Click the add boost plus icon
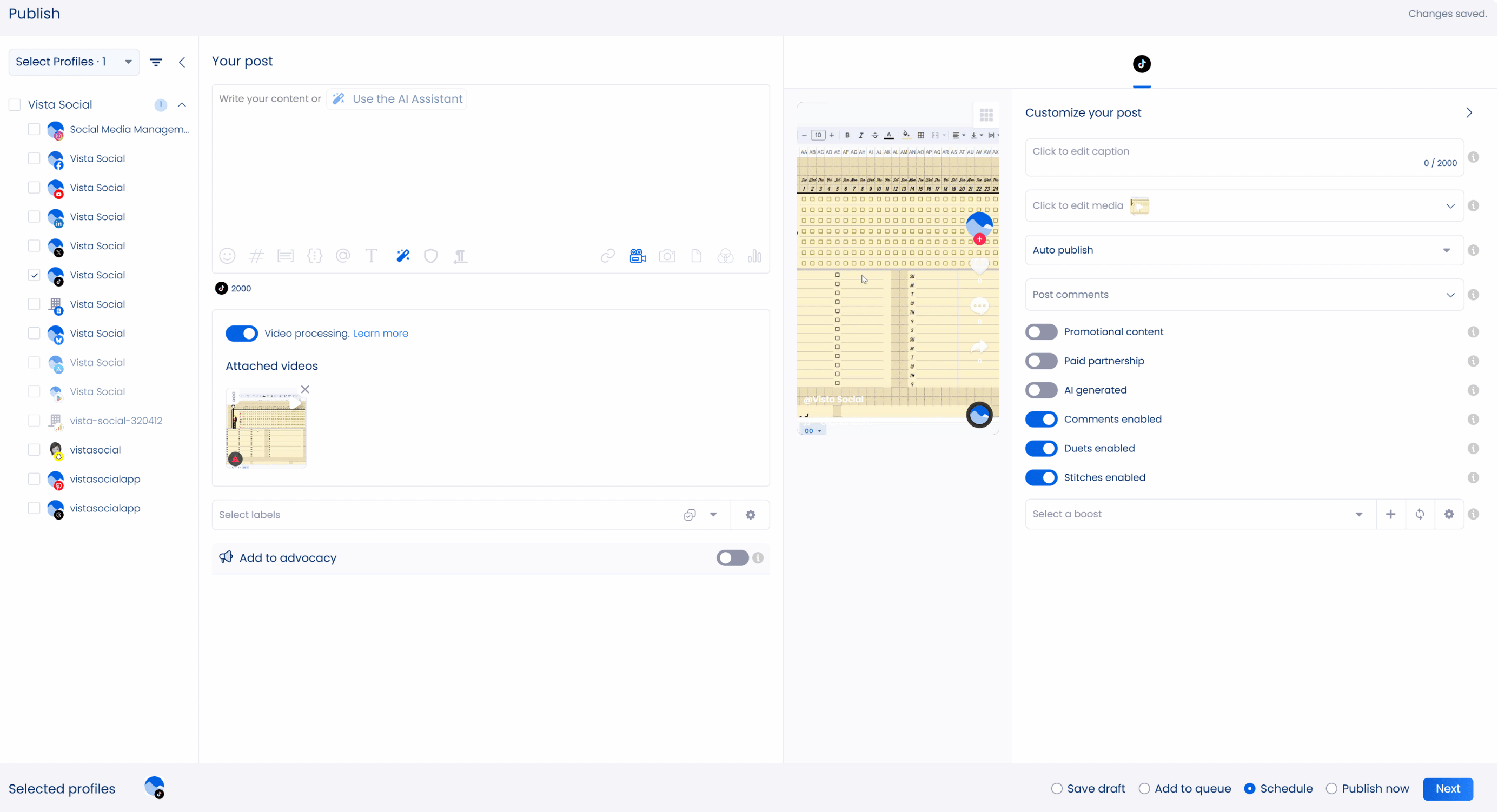1498x812 pixels. click(1390, 514)
